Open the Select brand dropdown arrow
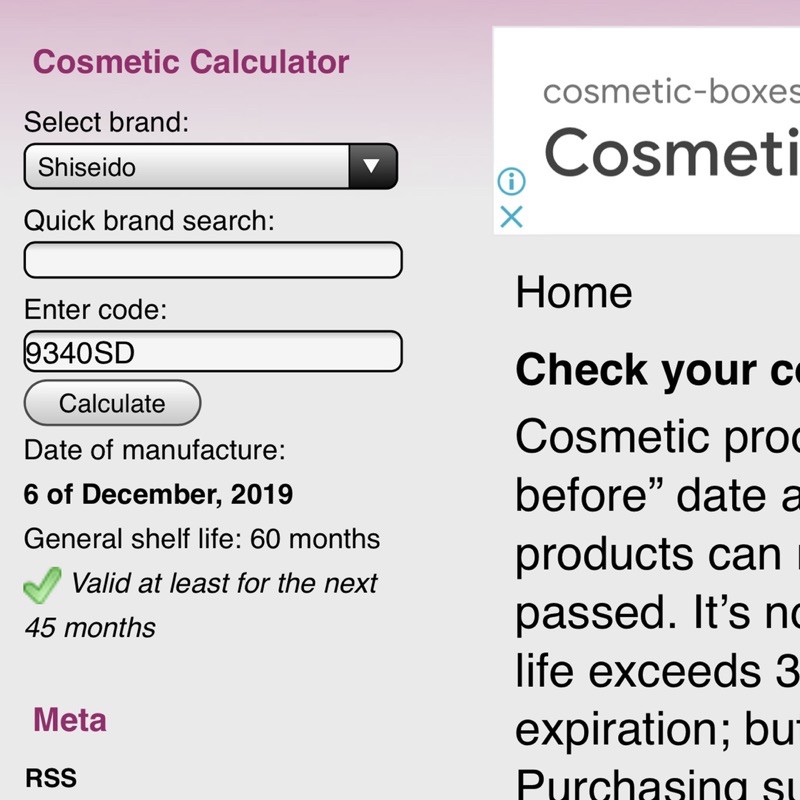Screen dimensions: 800x800 tap(372, 166)
